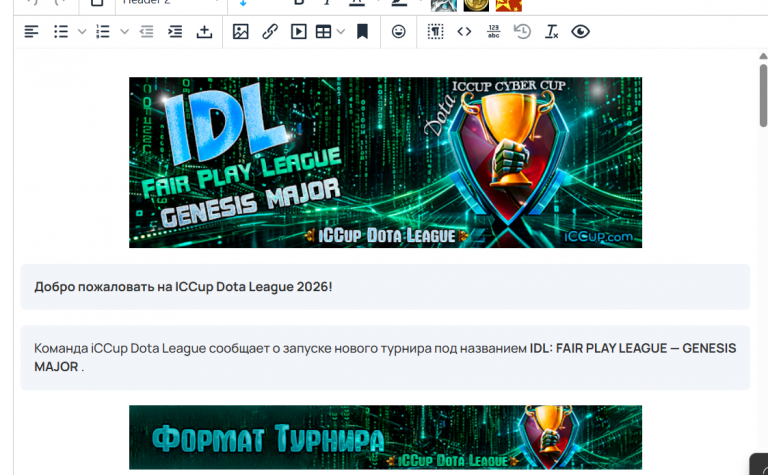
Task: Click the scrollbar up arrow
Action: click(764, 56)
